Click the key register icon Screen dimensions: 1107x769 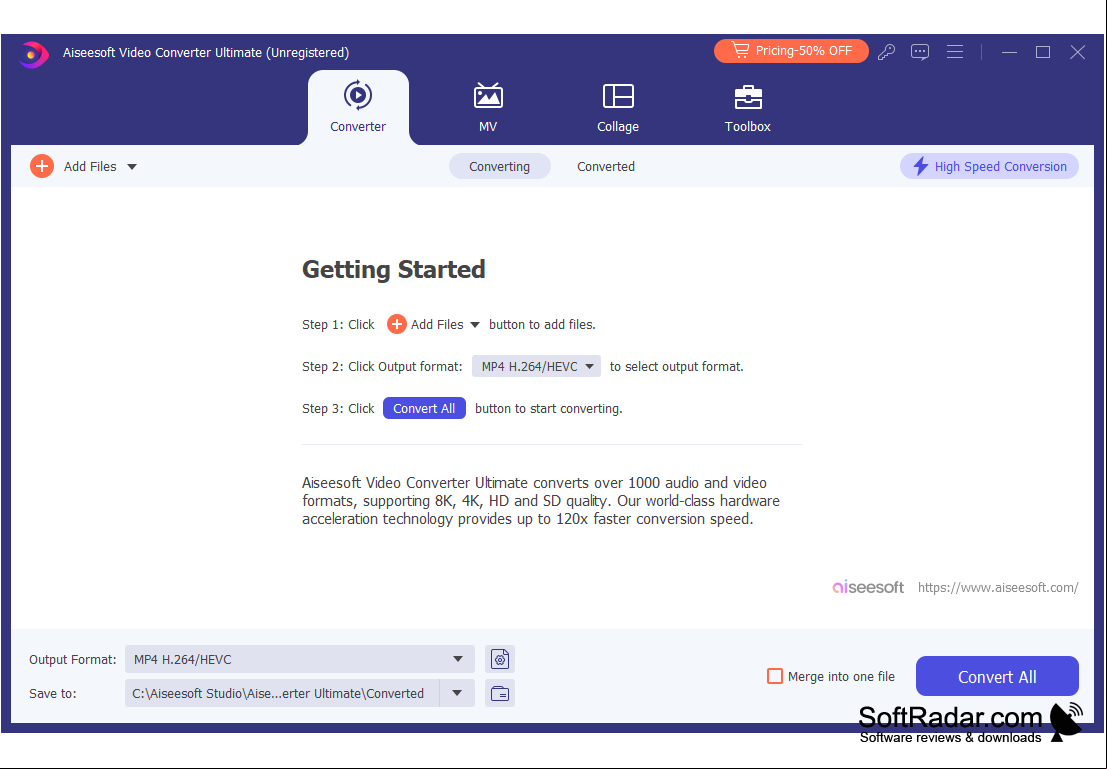pos(886,52)
